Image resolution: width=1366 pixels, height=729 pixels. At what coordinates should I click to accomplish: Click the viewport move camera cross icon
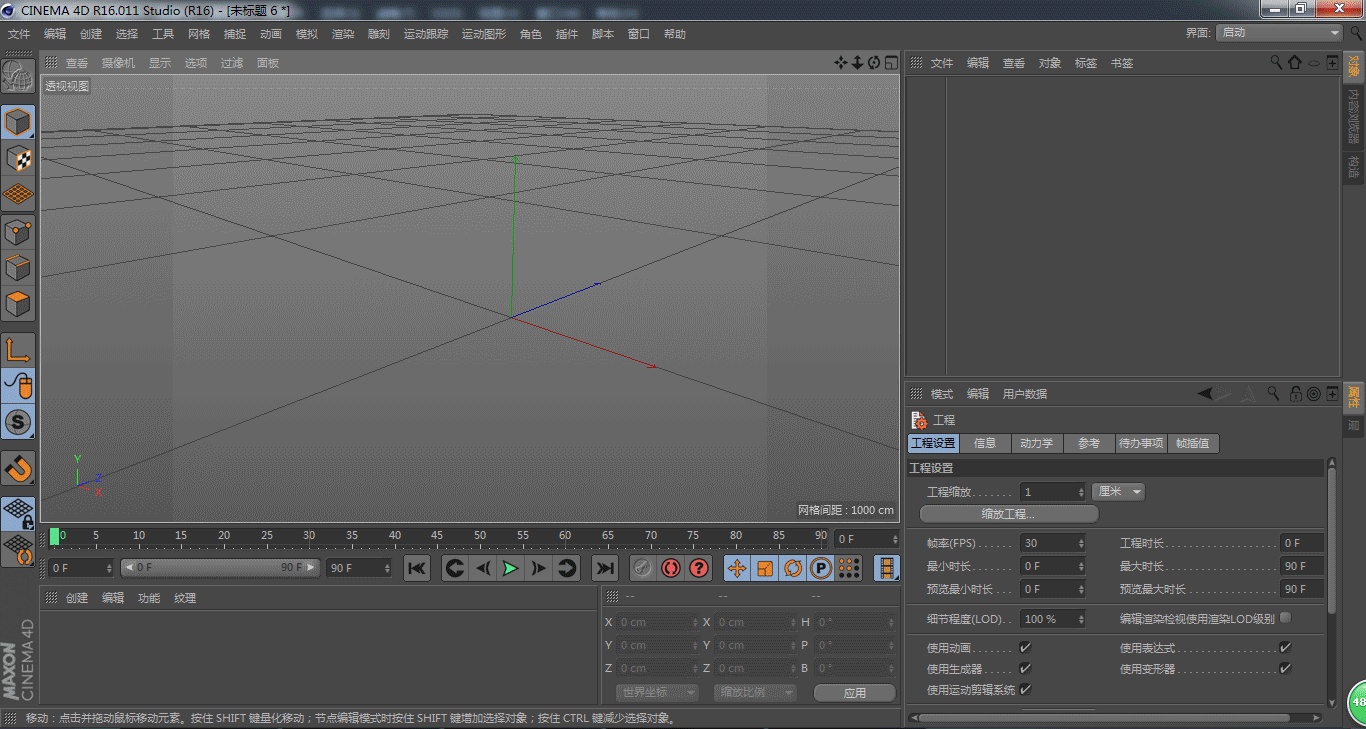pos(841,63)
